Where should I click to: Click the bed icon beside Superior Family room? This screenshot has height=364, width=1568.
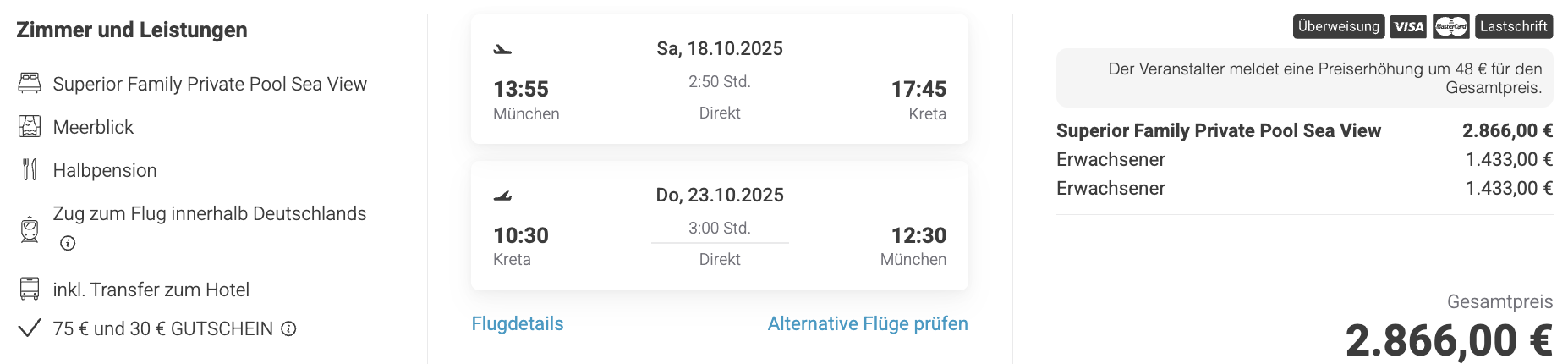click(30, 83)
